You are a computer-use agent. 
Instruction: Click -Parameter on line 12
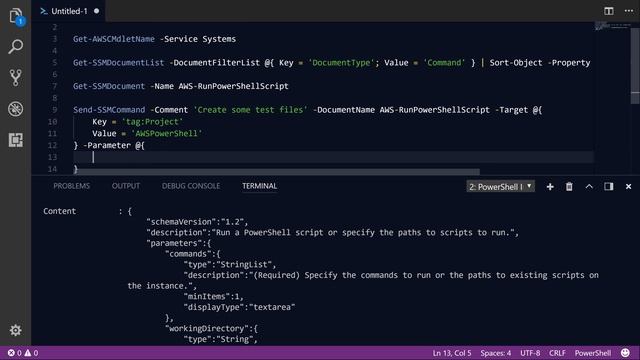coord(107,145)
